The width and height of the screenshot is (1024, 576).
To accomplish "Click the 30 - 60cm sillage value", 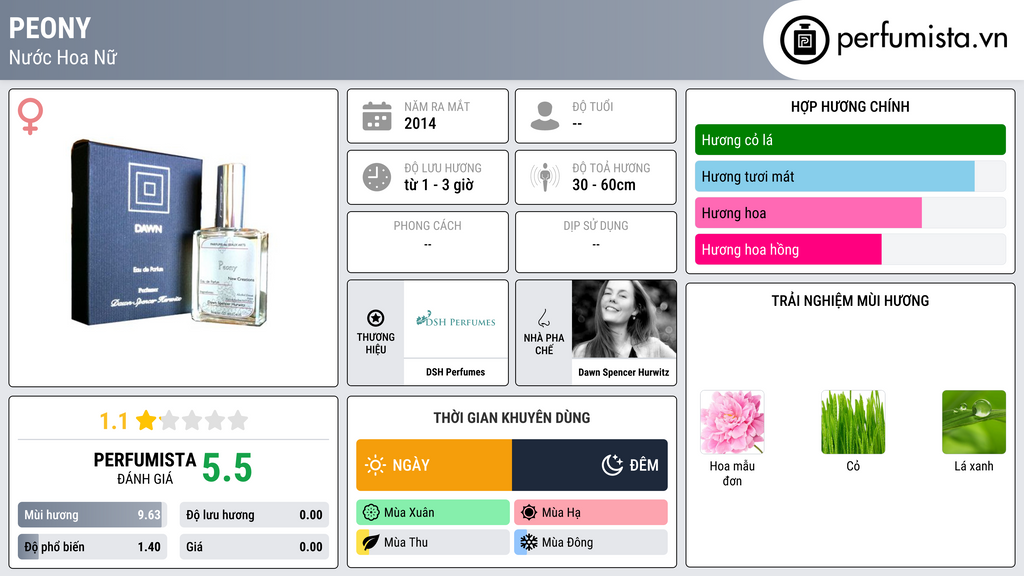I will tap(604, 185).
